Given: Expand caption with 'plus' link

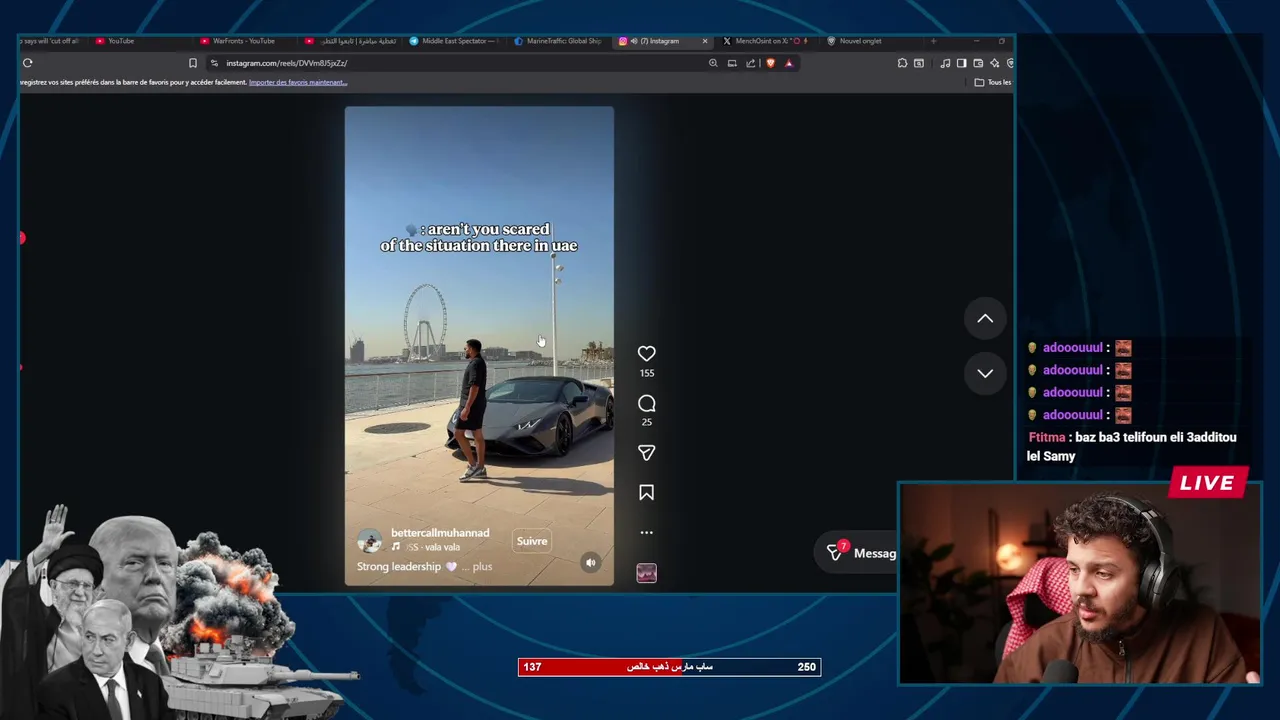Looking at the screenshot, I should (482, 567).
